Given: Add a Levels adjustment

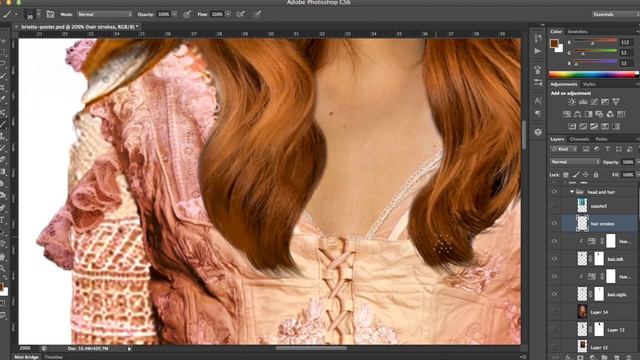Looking at the screenshot, I should pos(583,102).
